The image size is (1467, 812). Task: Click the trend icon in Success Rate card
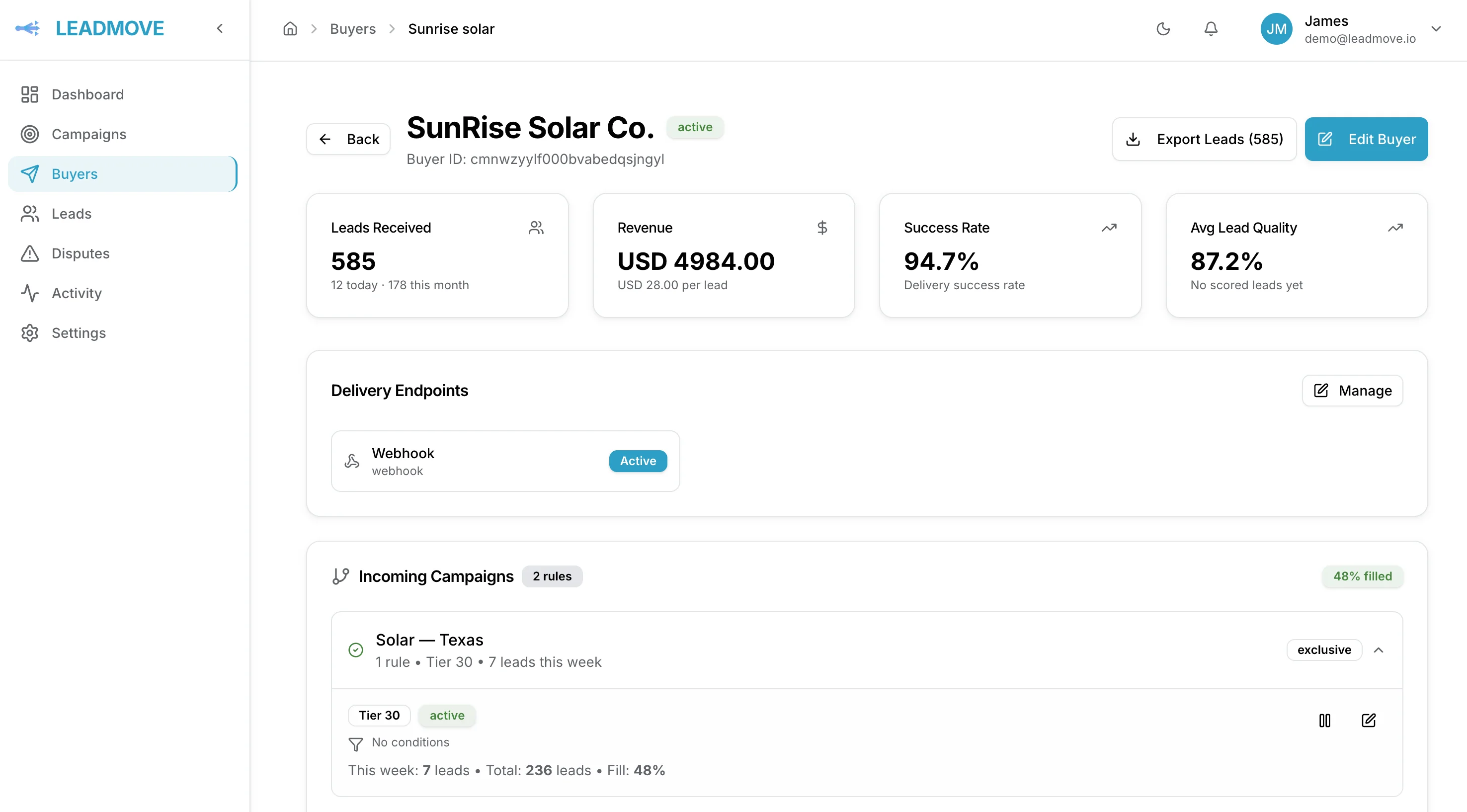tap(1109, 228)
